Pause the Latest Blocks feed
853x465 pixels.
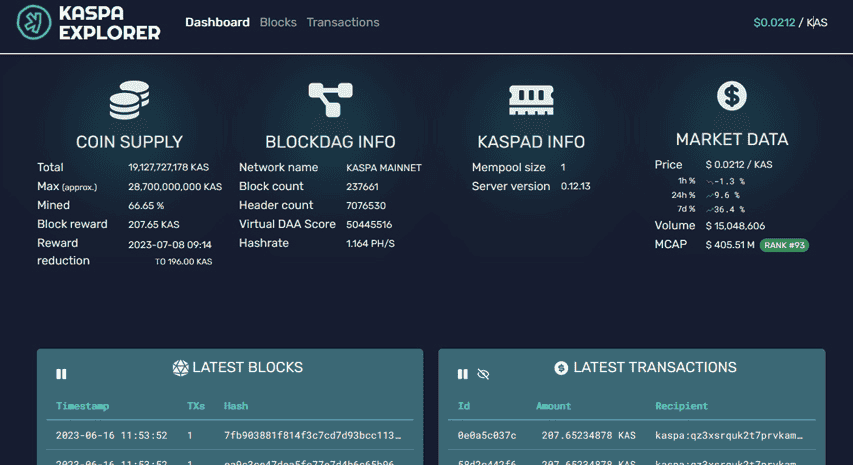click(x=61, y=374)
